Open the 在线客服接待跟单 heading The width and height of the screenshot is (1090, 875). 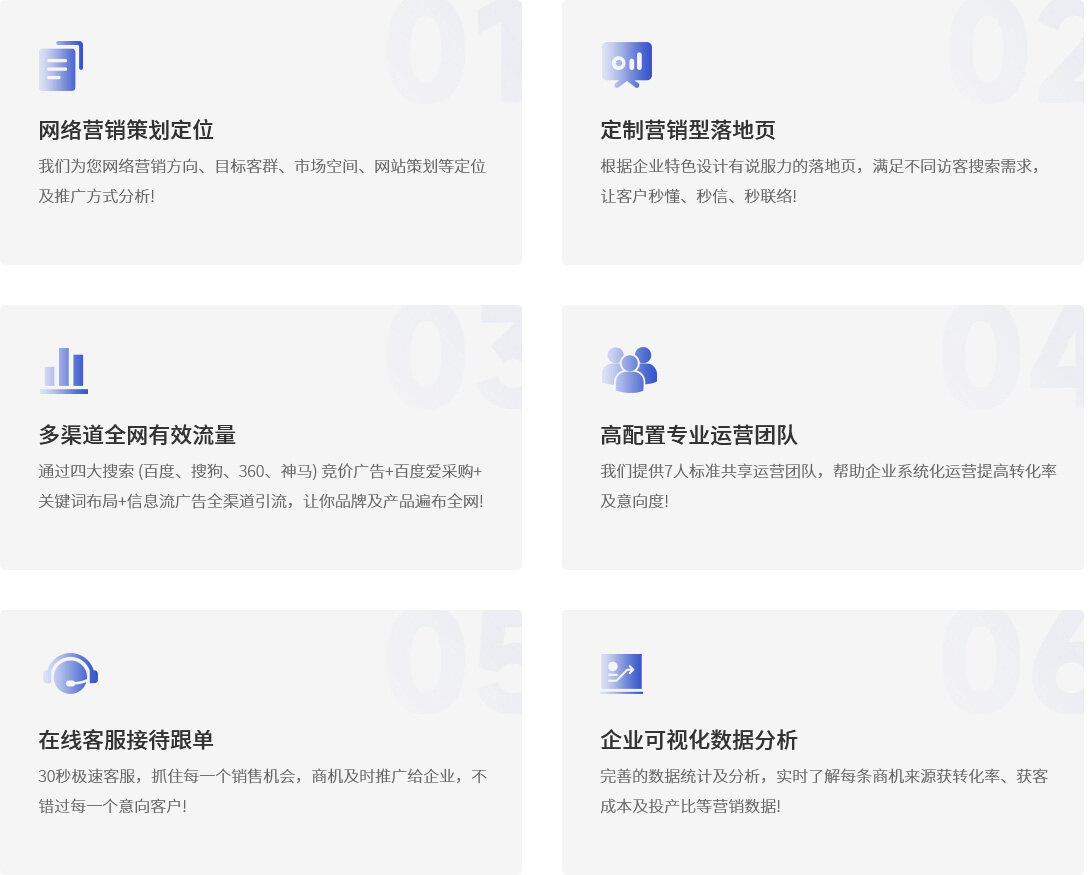click(126, 740)
